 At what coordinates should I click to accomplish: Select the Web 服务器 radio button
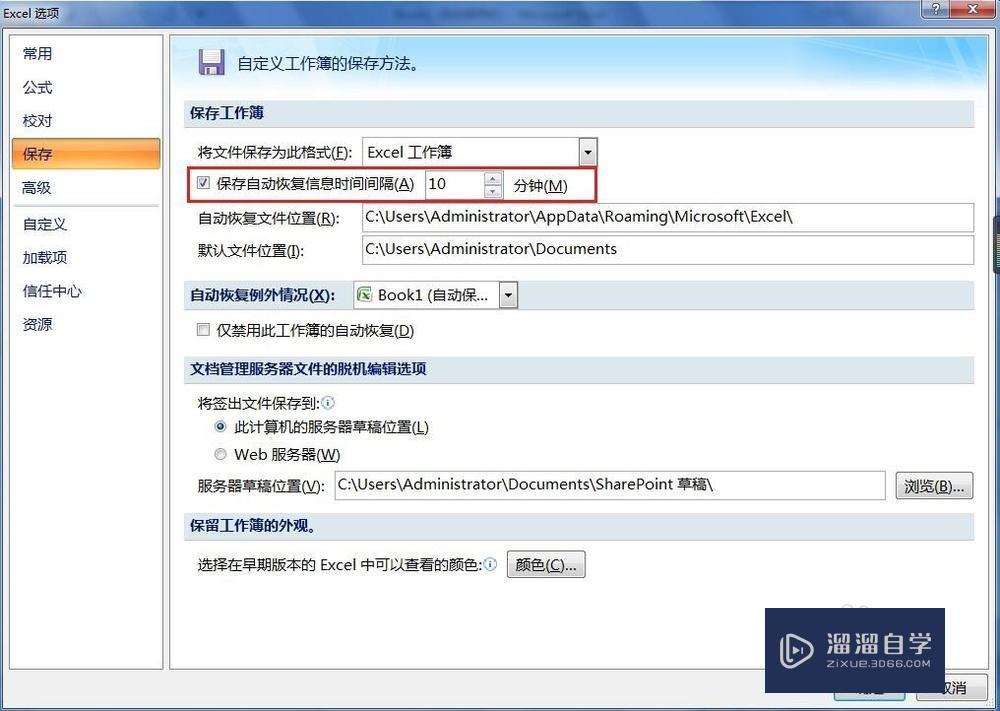(x=220, y=454)
